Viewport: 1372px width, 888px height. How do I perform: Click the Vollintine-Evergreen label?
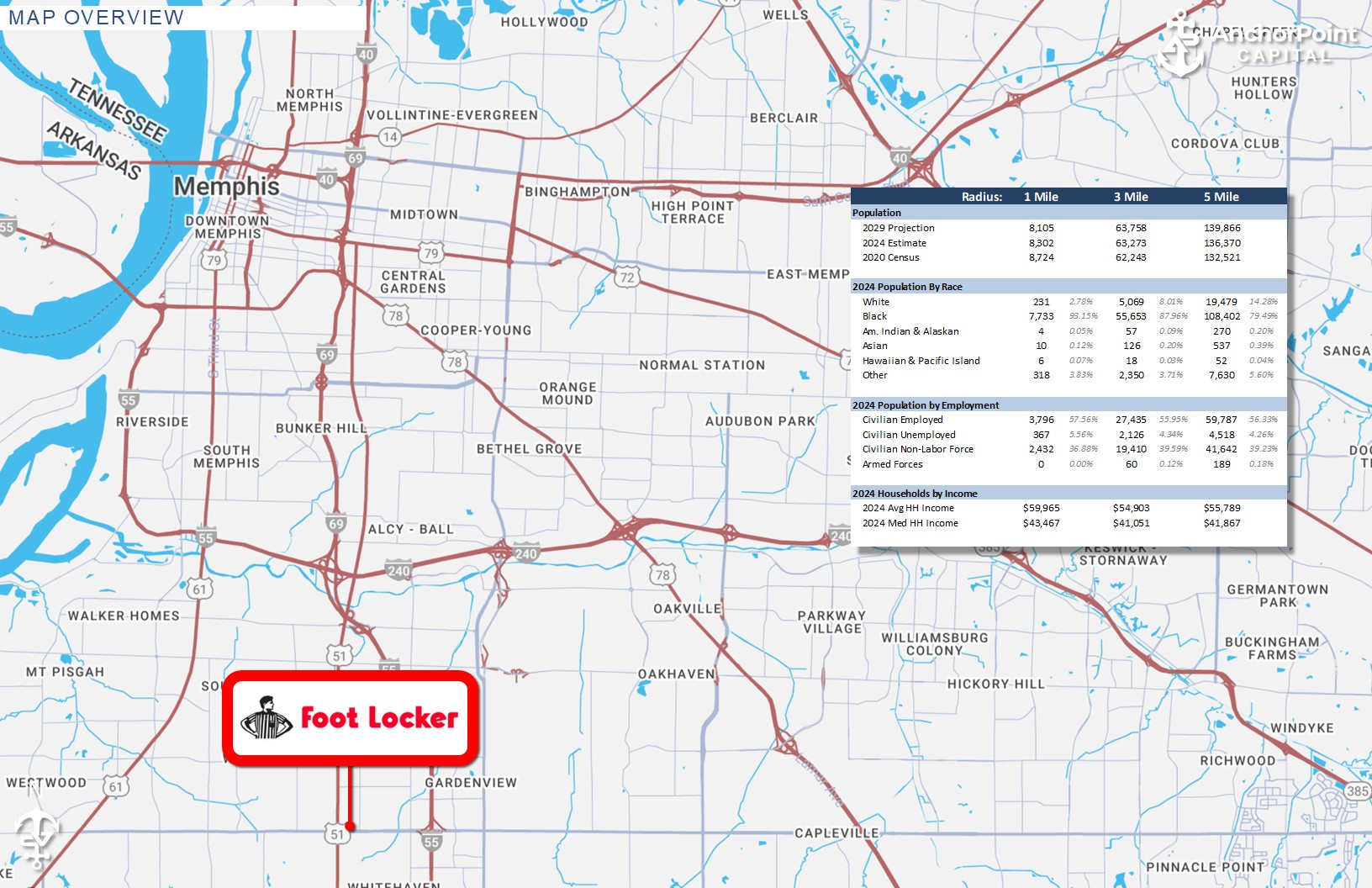click(x=452, y=115)
